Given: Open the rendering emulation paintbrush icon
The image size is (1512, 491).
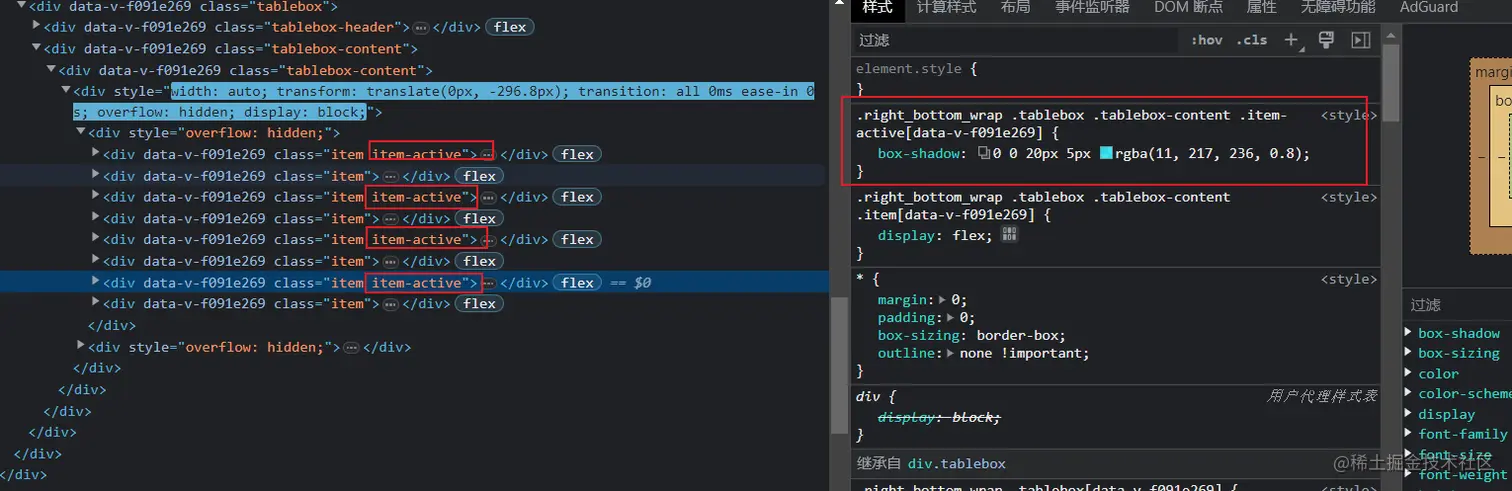Looking at the screenshot, I should tap(1327, 40).
